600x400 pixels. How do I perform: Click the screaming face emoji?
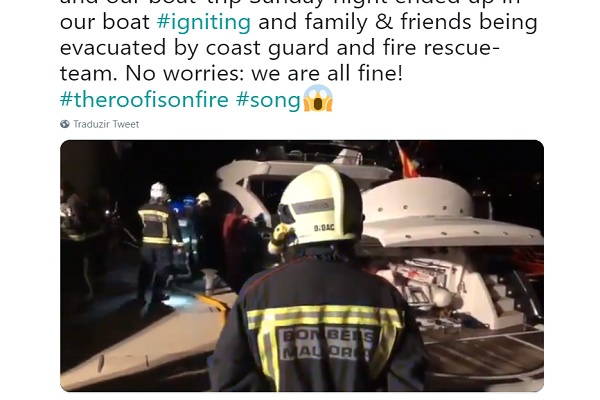click(318, 98)
